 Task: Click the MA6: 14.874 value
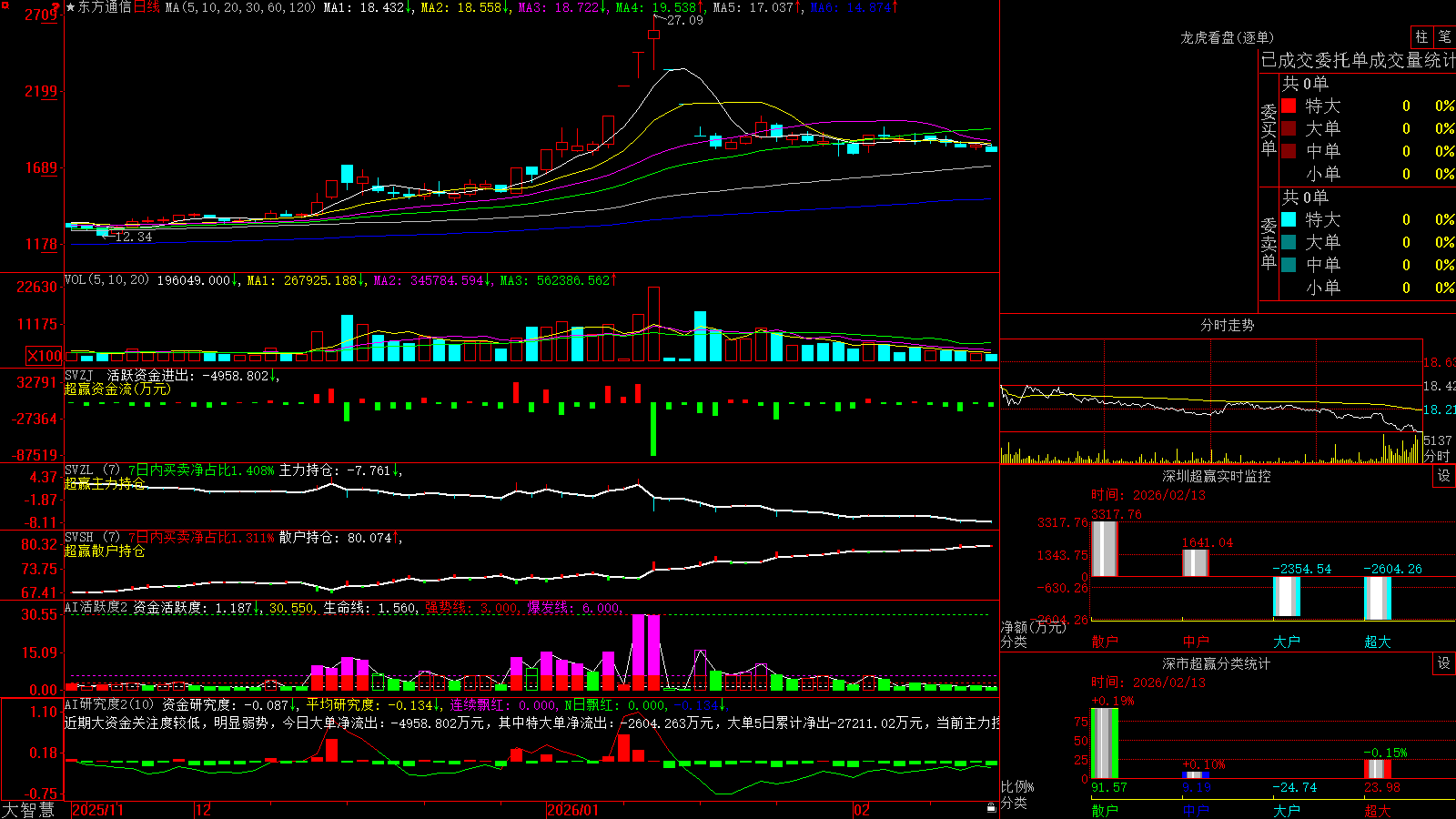click(854, 7)
